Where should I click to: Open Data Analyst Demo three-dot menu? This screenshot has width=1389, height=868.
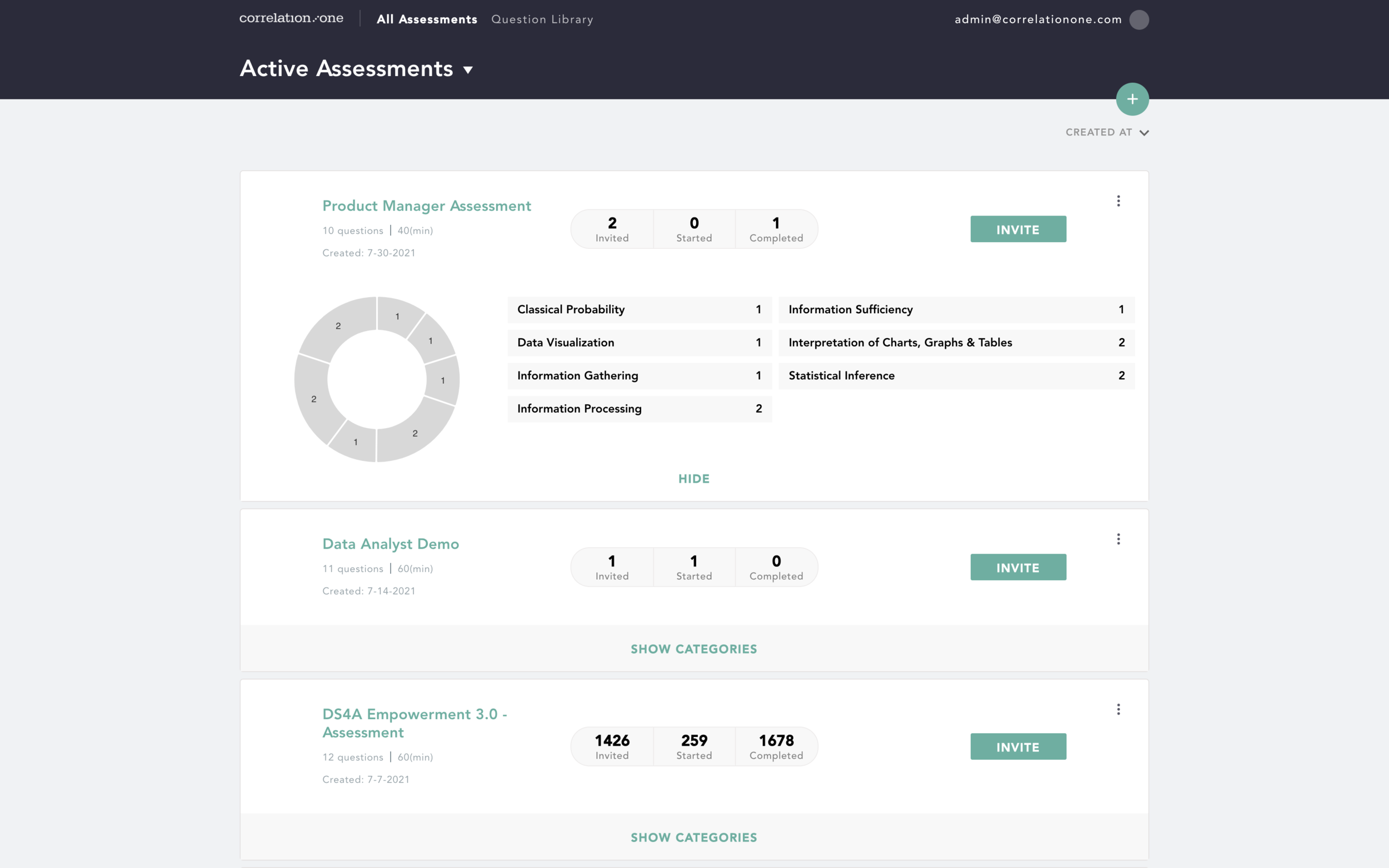(x=1118, y=539)
